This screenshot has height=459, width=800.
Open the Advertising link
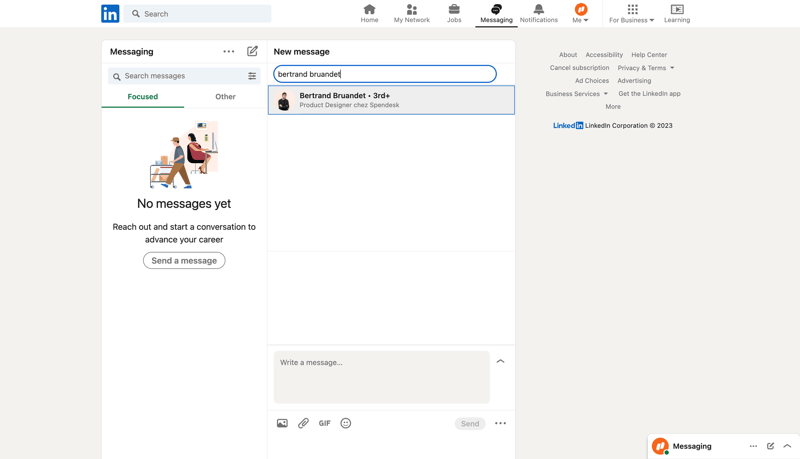pos(634,81)
